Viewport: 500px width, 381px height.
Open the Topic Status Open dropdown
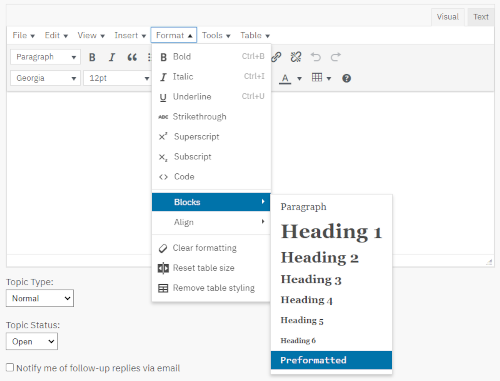click(x=32, y=341)
